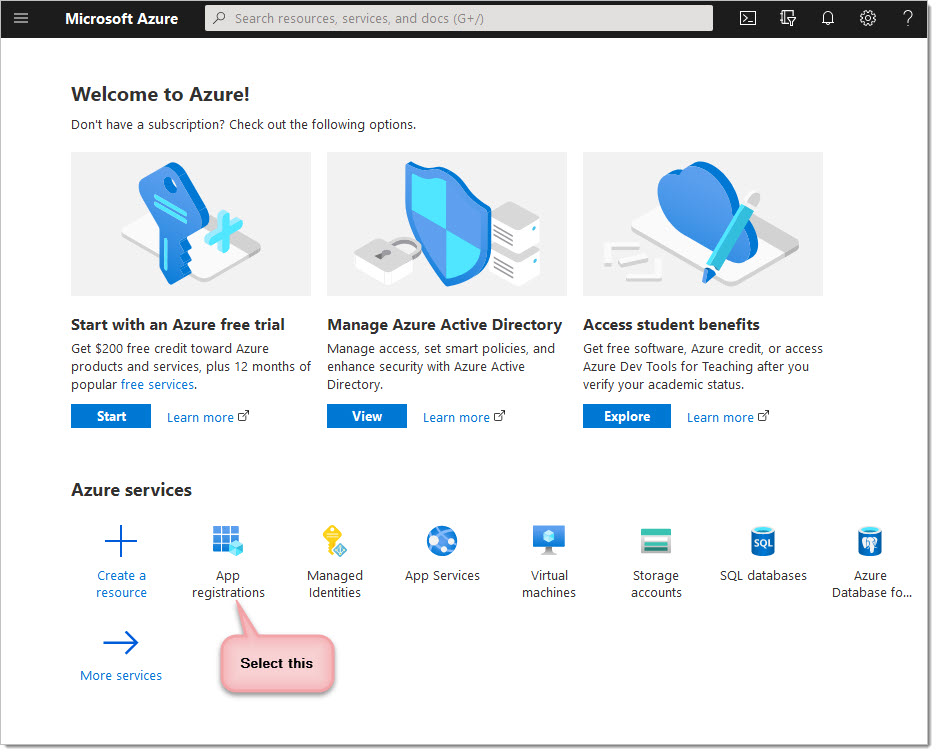Select the App Services label
The width and height of the screenshot is (936, 753).
coord(442,576)
